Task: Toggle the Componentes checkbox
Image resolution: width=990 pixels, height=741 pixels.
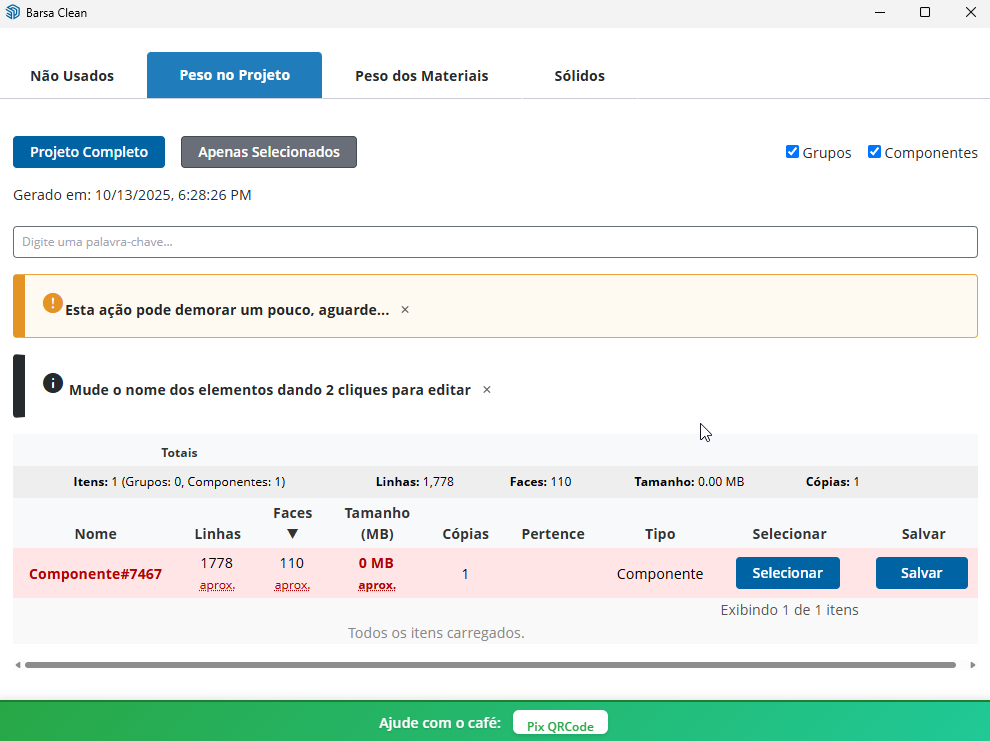Action: point(874,152)
